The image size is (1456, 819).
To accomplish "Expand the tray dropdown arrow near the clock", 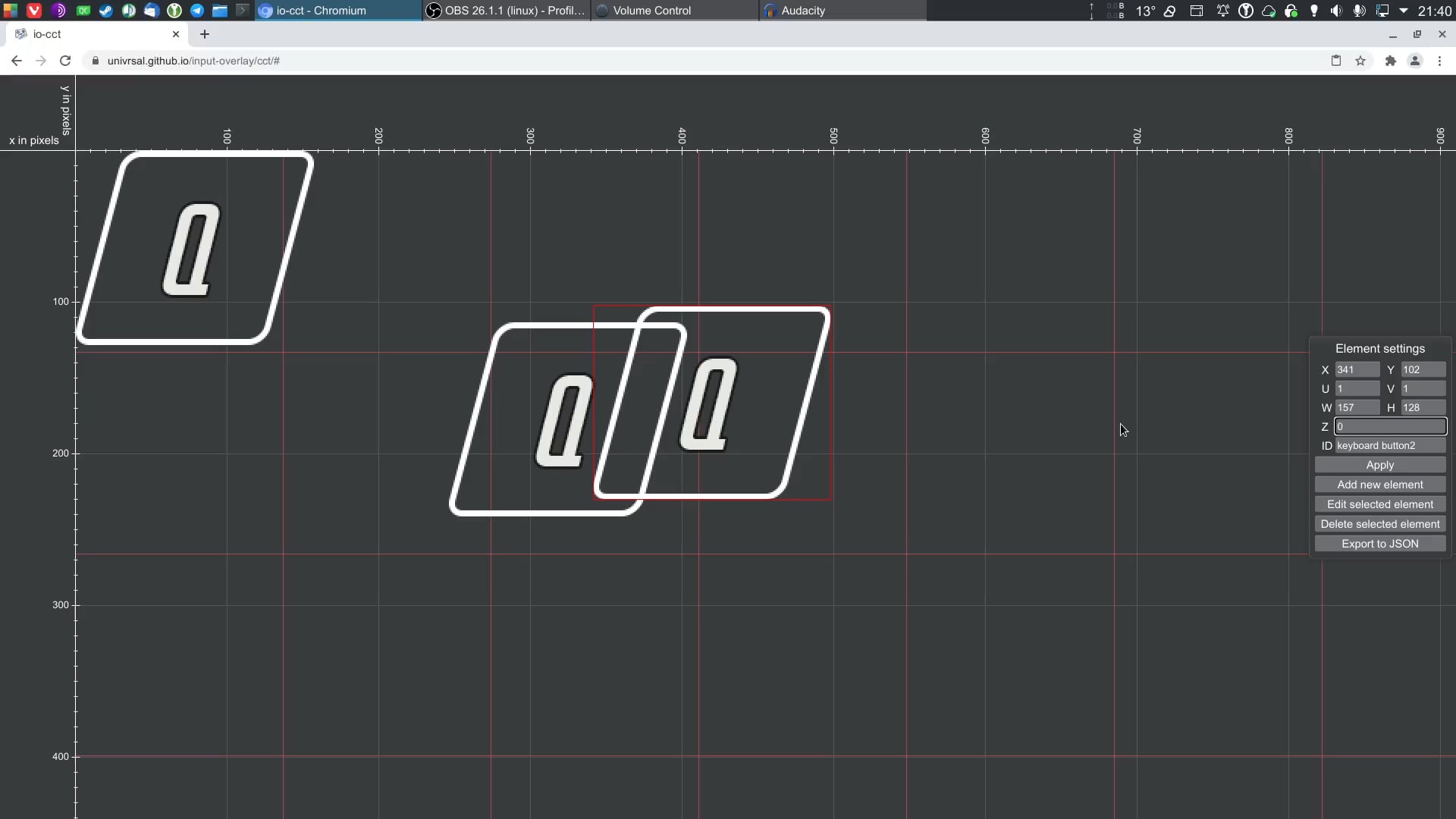I will [x=1403, y=11].
